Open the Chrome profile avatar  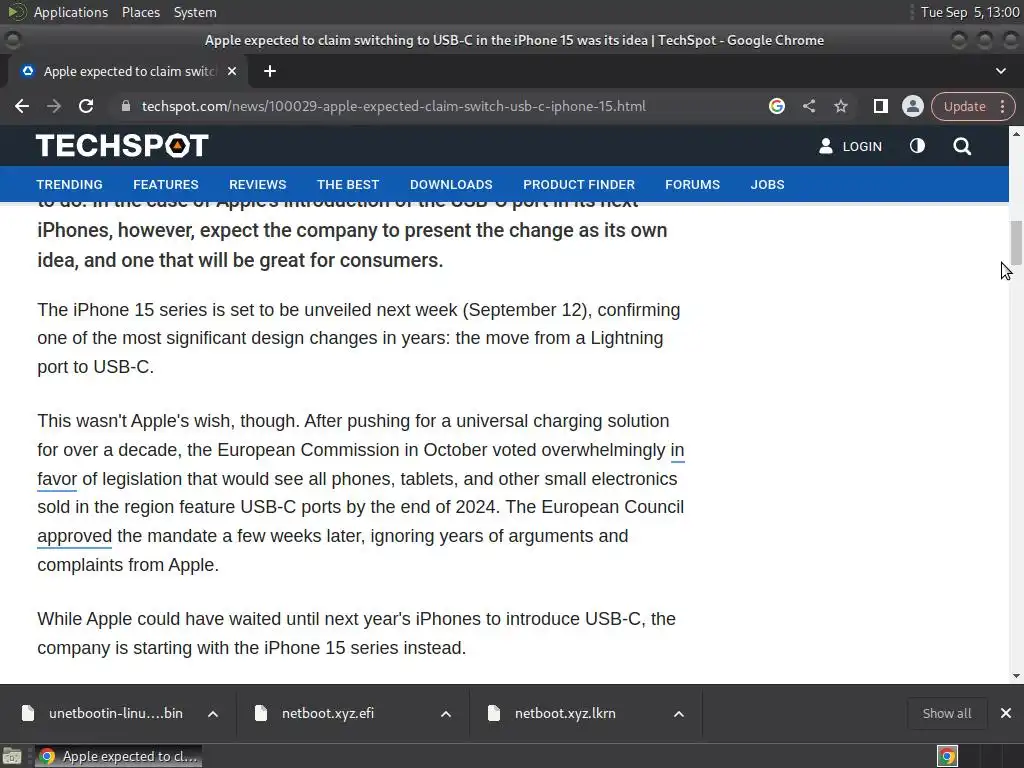click(912, 106)
